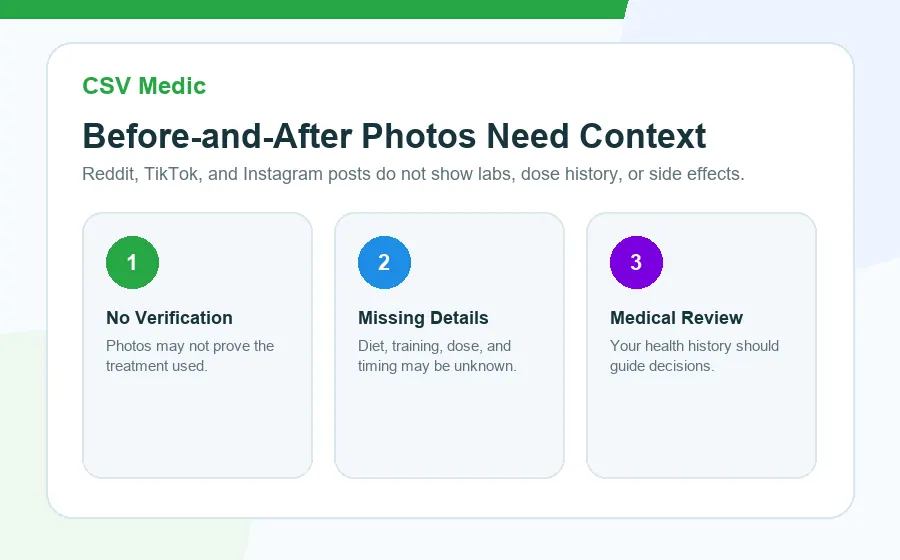Click the 'Missing Details' card title
The image size is (900, 560).
tap(423, 317)
